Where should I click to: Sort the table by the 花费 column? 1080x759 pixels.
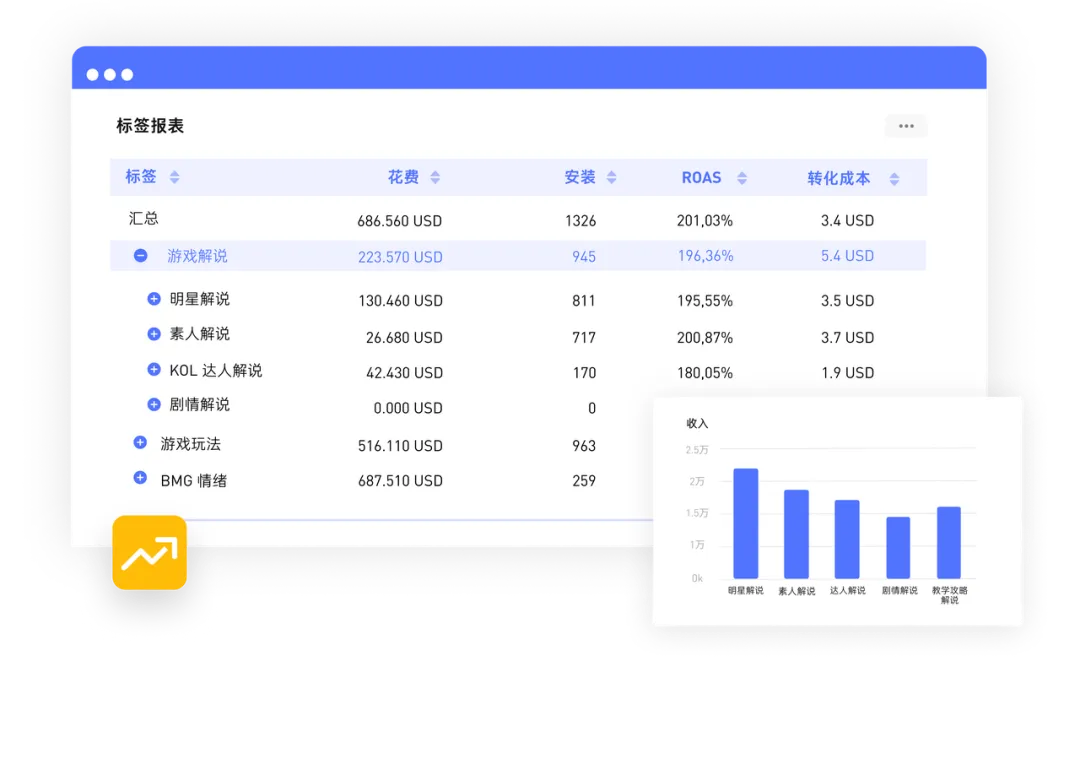[x=434, y=177]
